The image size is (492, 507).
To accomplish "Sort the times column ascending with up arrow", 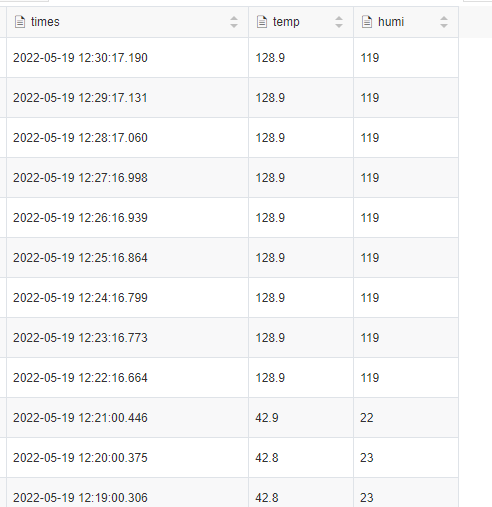I will 234,18.
